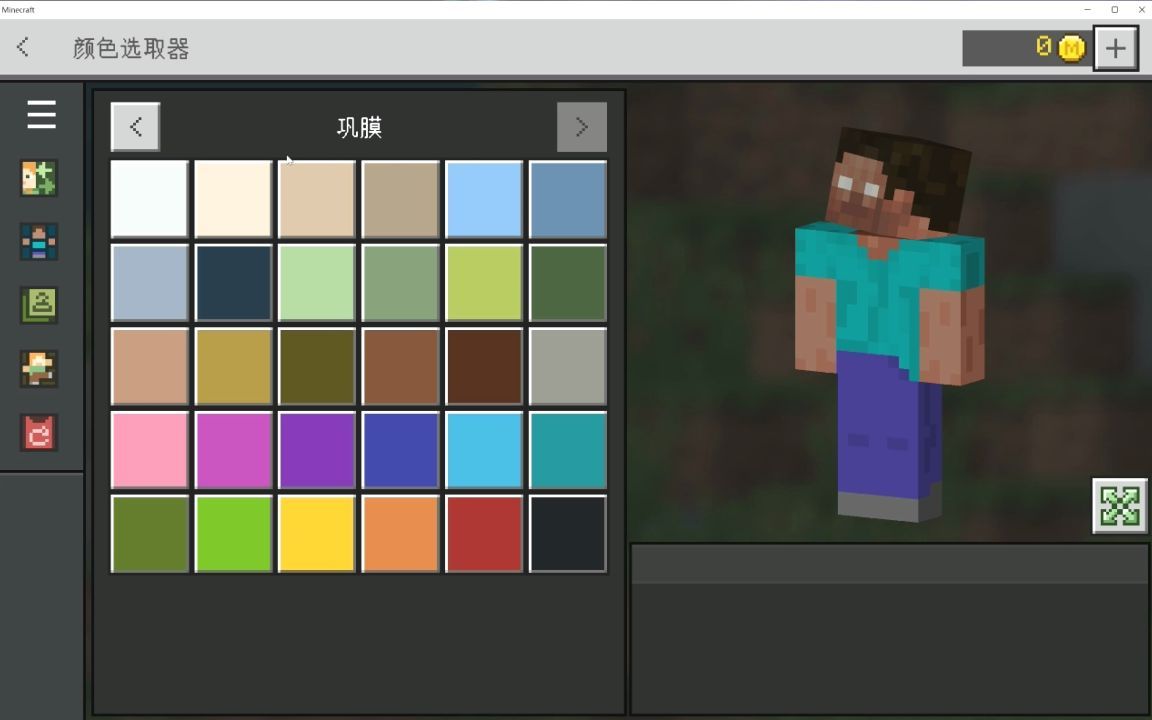The width and height of the screenshot is (1152, 720).
Task: Pick the light beige swatch
Action: click(317, 199)
